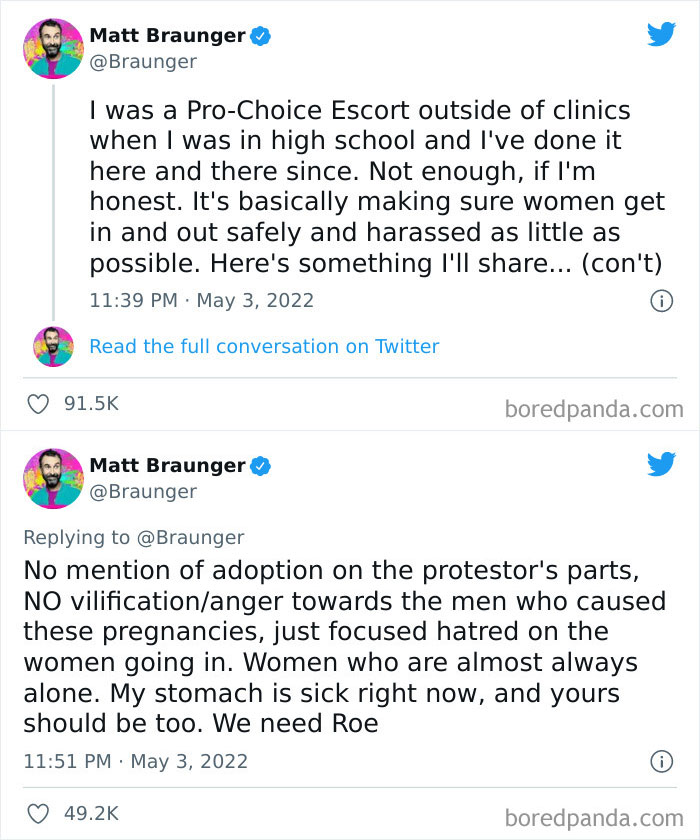The width and height of the screenshot is (700, 840).
Task: Click the verified checkmark on the second tweet
Action: coord(260,465)
